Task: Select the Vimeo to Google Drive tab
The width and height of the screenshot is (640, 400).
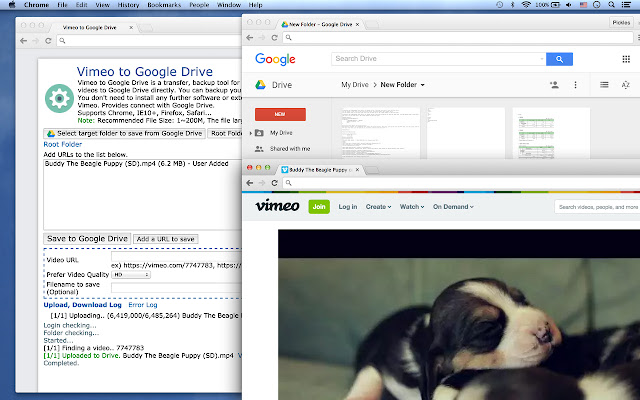Action: tap(89, 28)
